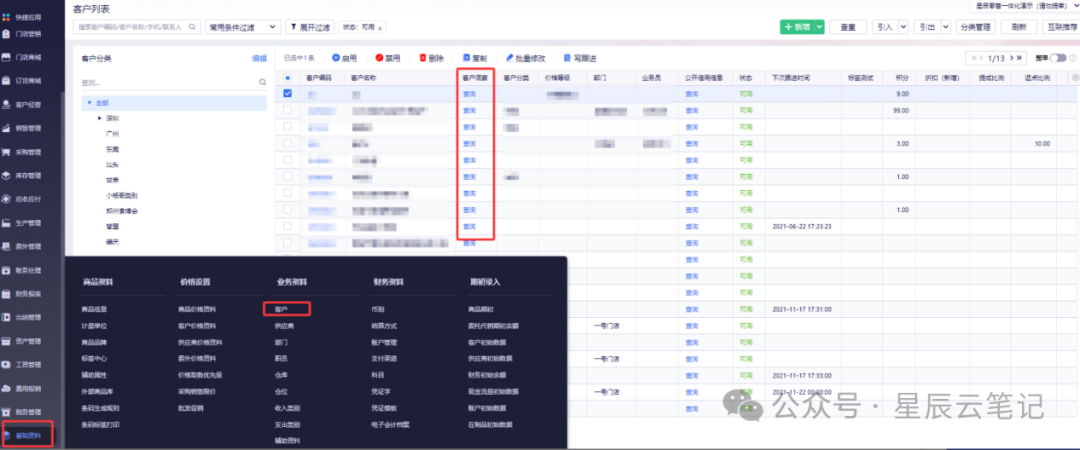Select 汕头 in customer category tree

coord(113,165)
